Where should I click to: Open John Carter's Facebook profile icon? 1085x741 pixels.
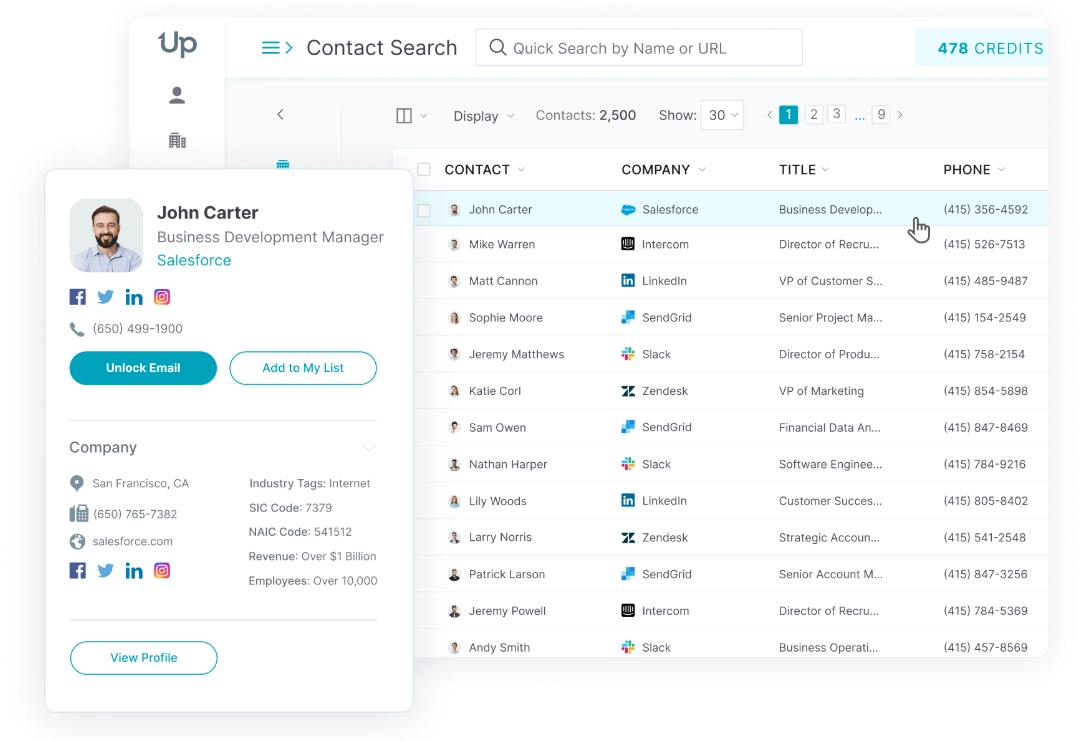click(x=78, y=297)
